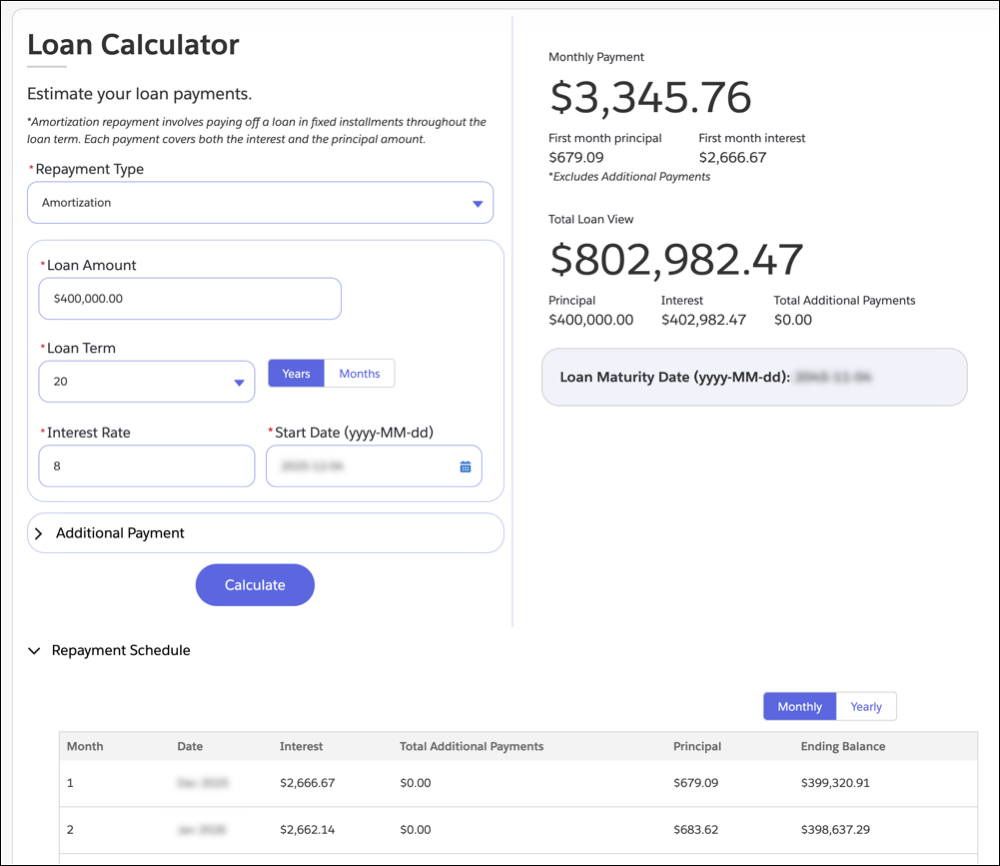Click the Principal column header in table

coord(697,746)
